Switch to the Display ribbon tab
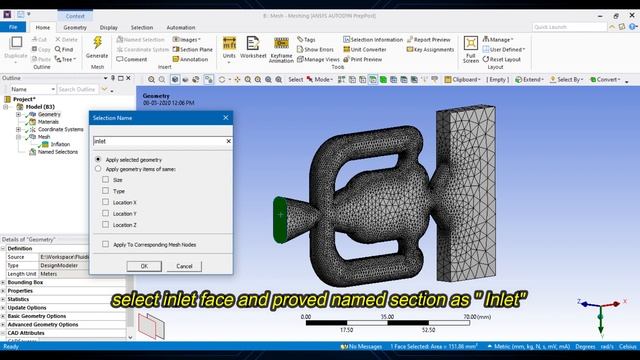Image resolution: width=640 pixels, height=360 pixels. (109, 27)
